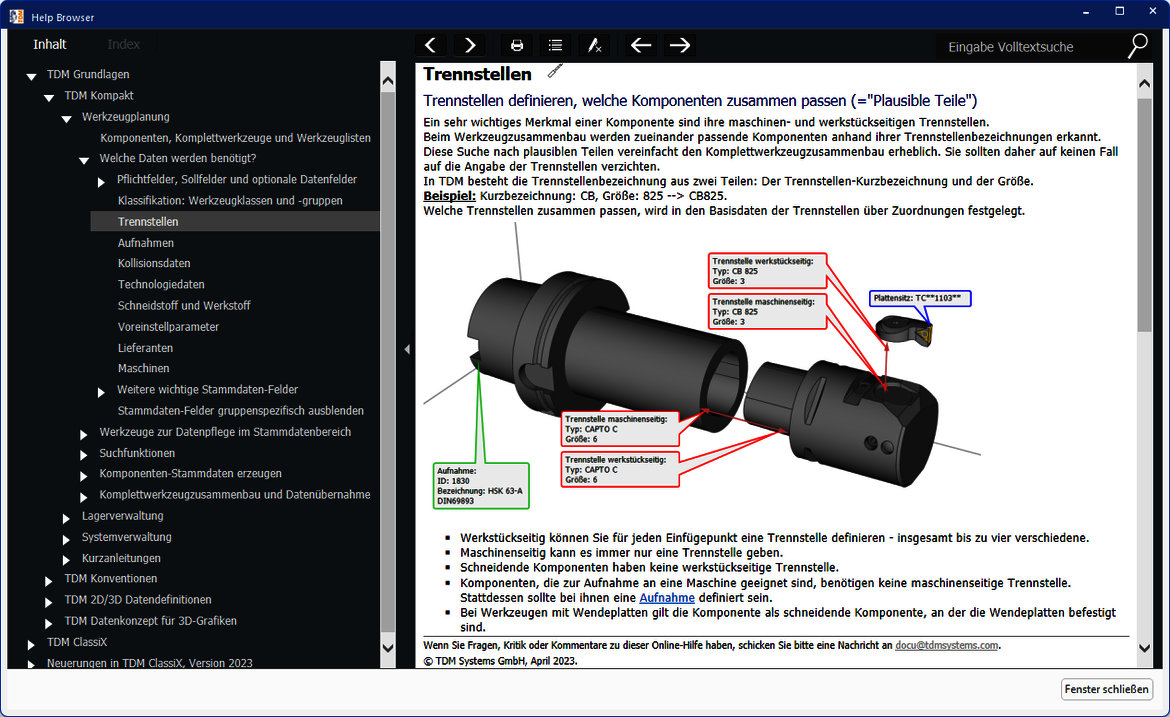The width and height of the screenshot is (1170, 717).
Task: Expand the TDM Konventionen node
Action: pos(49,580)
